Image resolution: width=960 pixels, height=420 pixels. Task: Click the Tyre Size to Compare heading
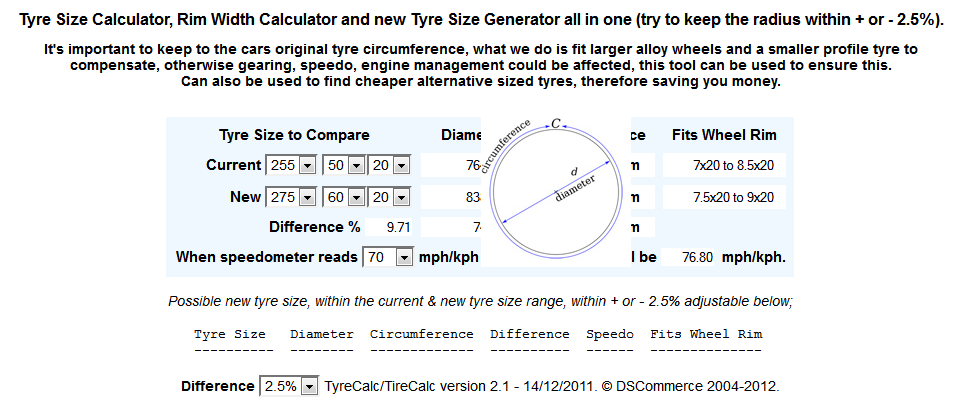(x=294, y=135)
